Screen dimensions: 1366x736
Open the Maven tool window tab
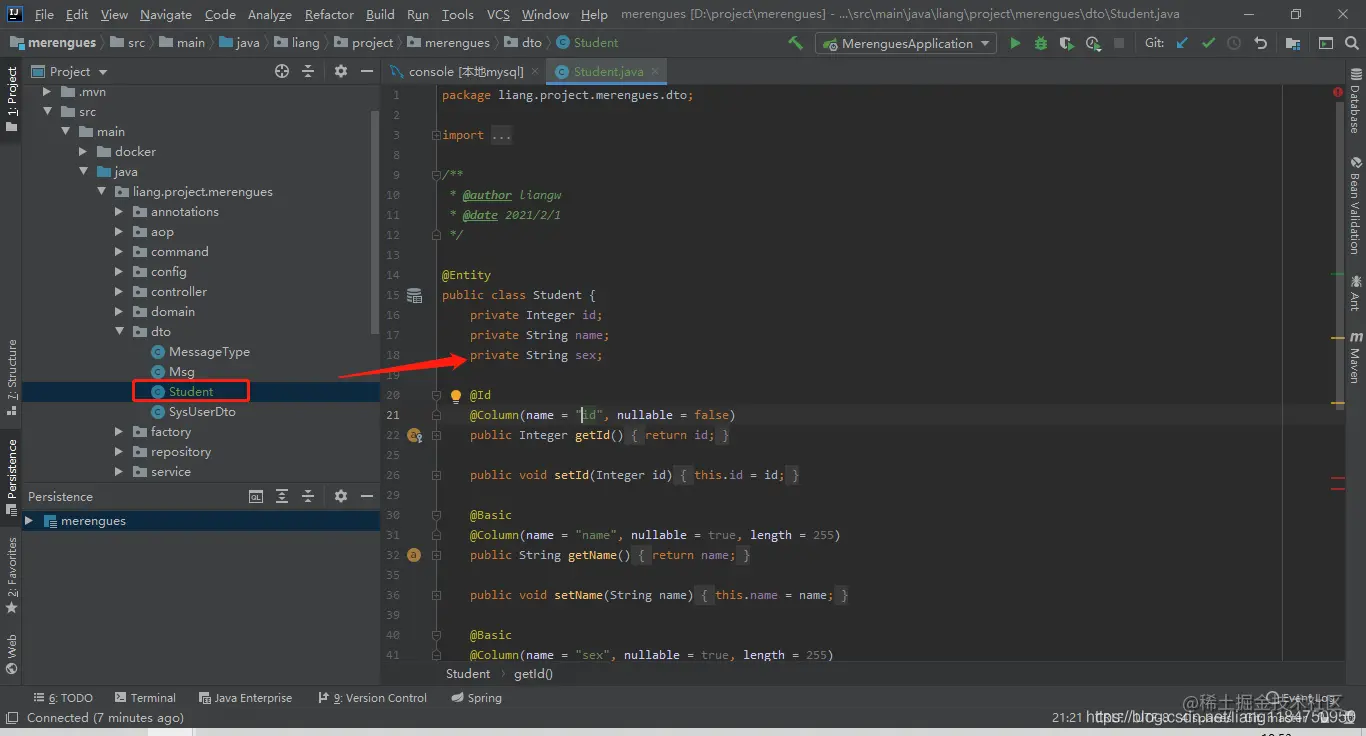1355,358
